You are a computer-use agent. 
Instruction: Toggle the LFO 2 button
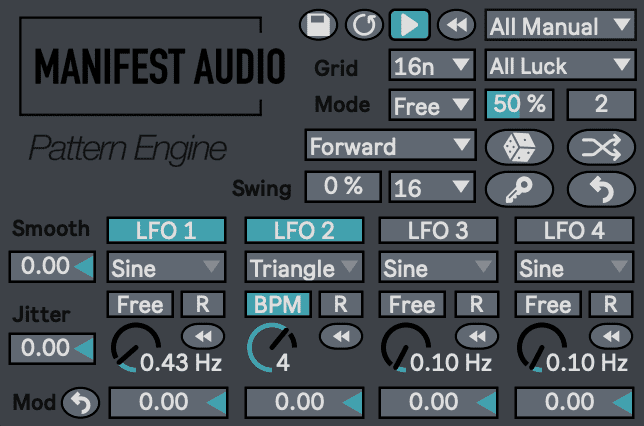[x=304, y=230]
